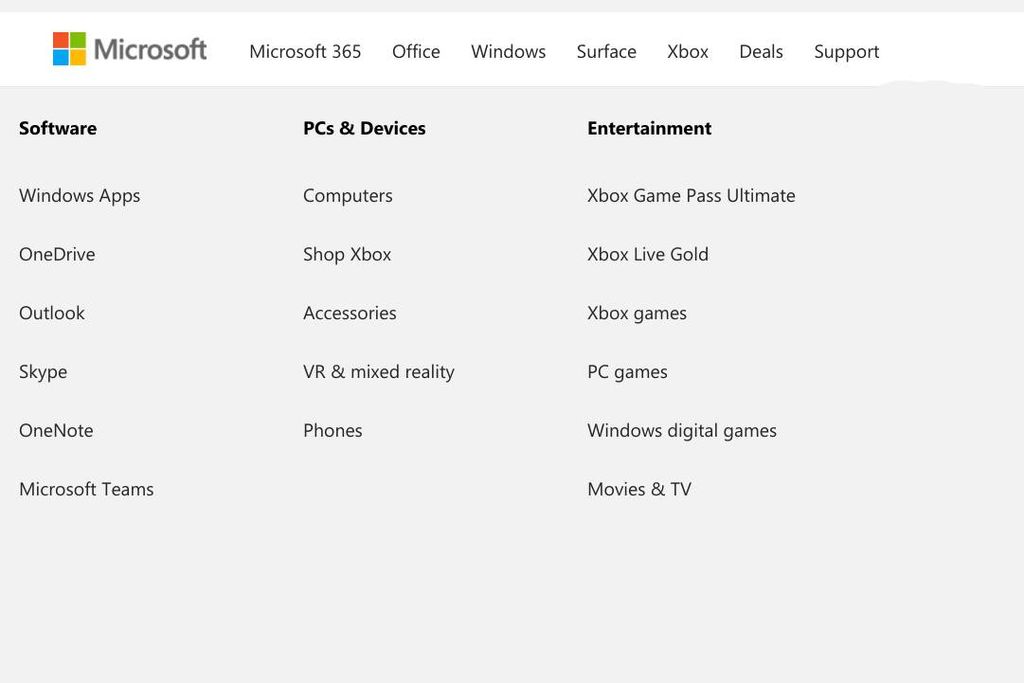This screenshot has height=683, width=1024.
Task: Choose Xbox in the header navigation
Action: [x=688, y=52]
